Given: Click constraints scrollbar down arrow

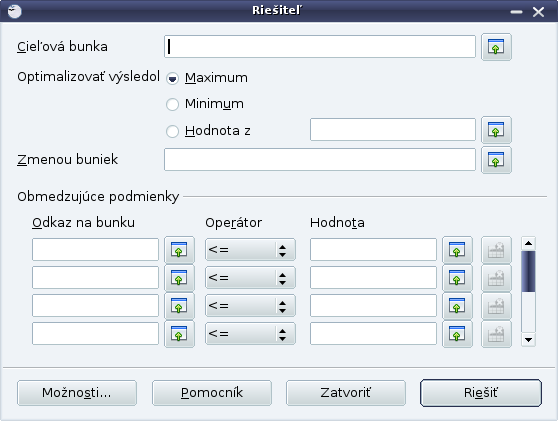Looking at the screenshot, I should pyautogui.click(x=528, y=340).
